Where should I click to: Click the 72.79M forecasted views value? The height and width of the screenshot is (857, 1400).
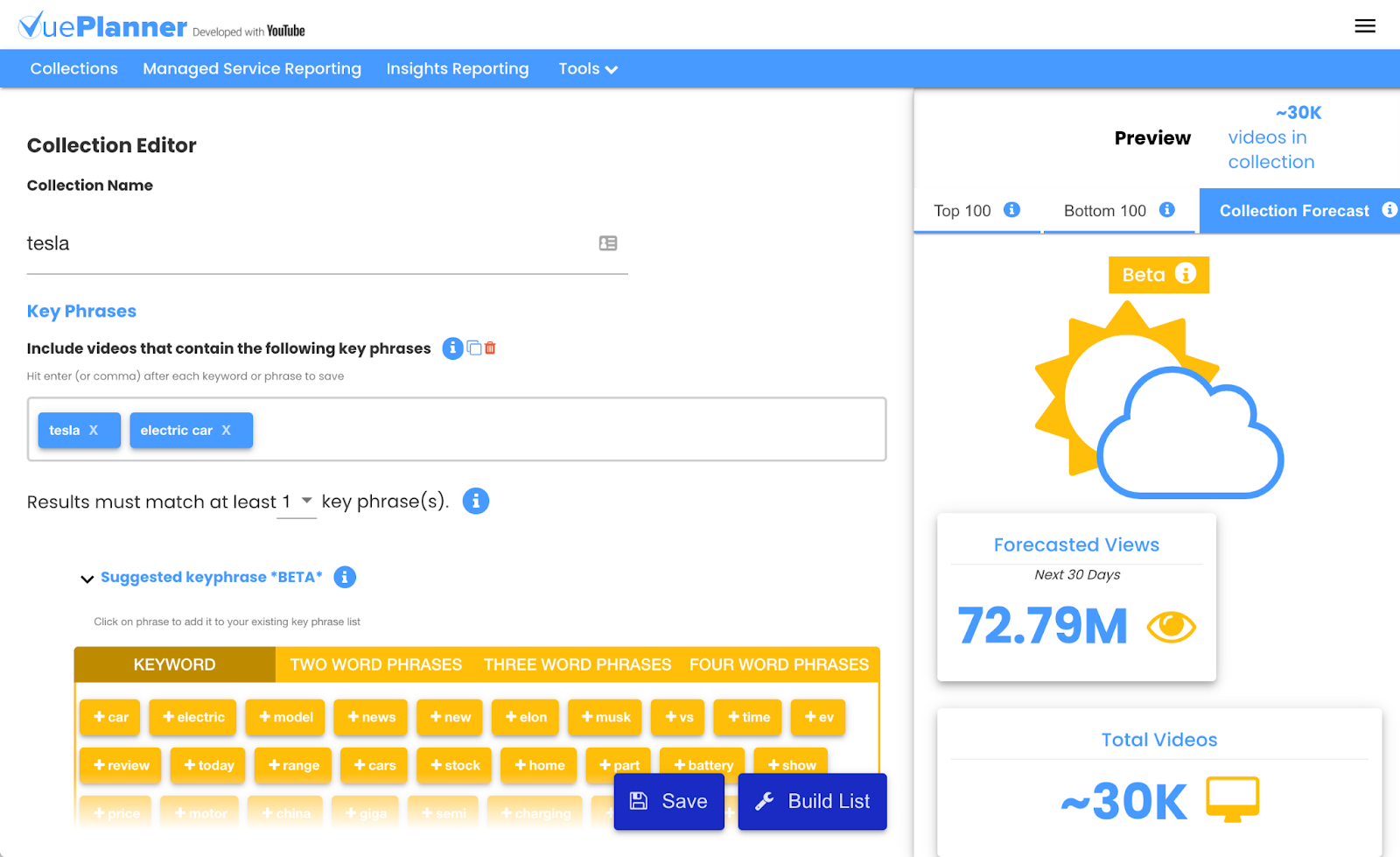pyautogui.click(x=1042, y=626)
